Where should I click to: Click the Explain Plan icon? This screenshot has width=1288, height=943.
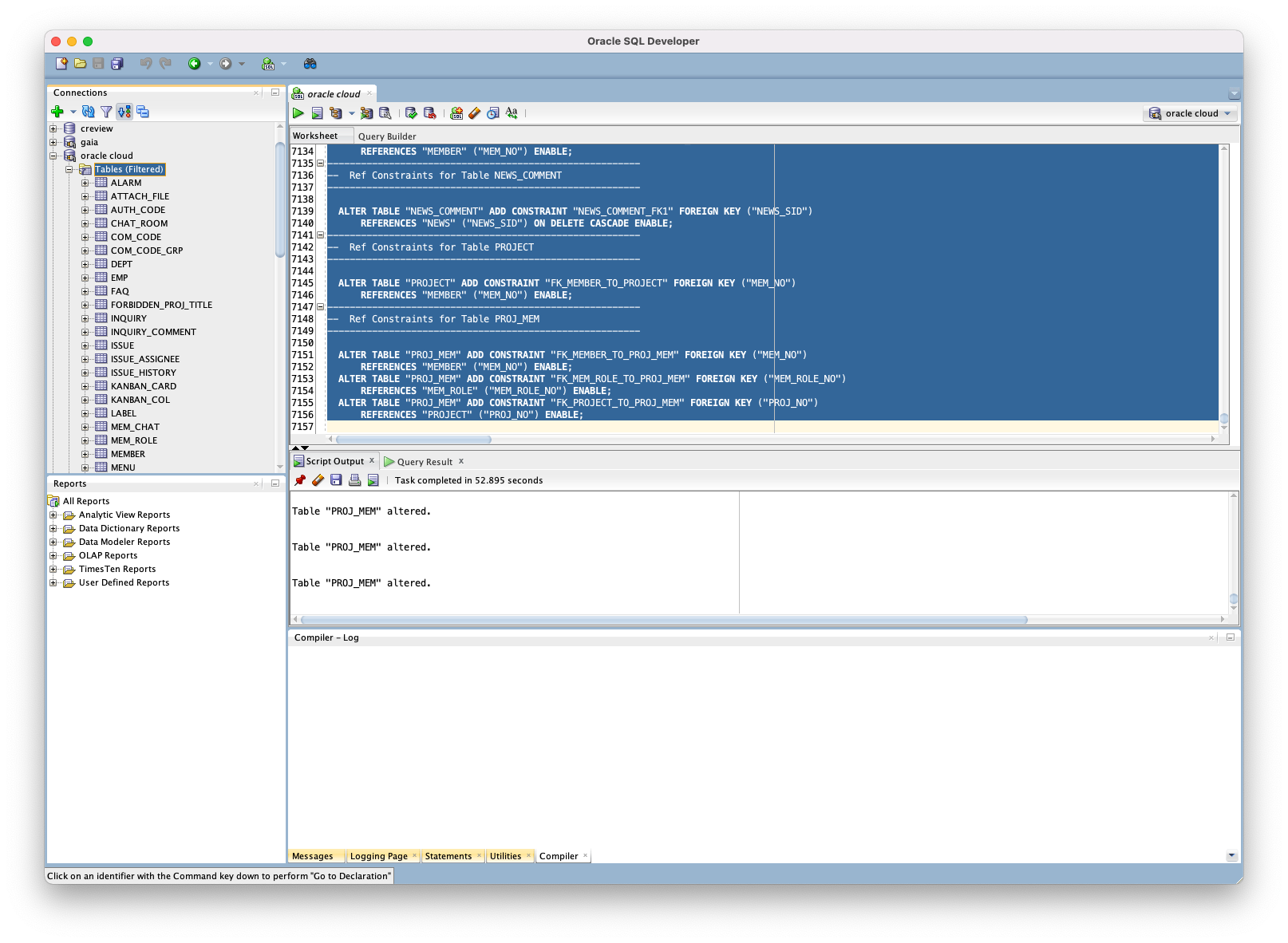tap(336, 113)
